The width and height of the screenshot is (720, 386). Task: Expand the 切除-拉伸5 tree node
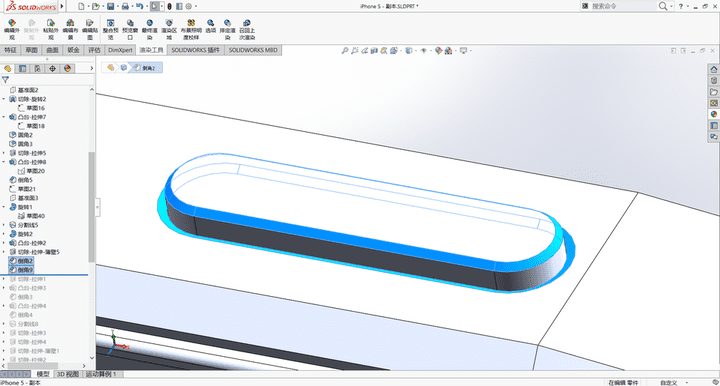(4, 153)
